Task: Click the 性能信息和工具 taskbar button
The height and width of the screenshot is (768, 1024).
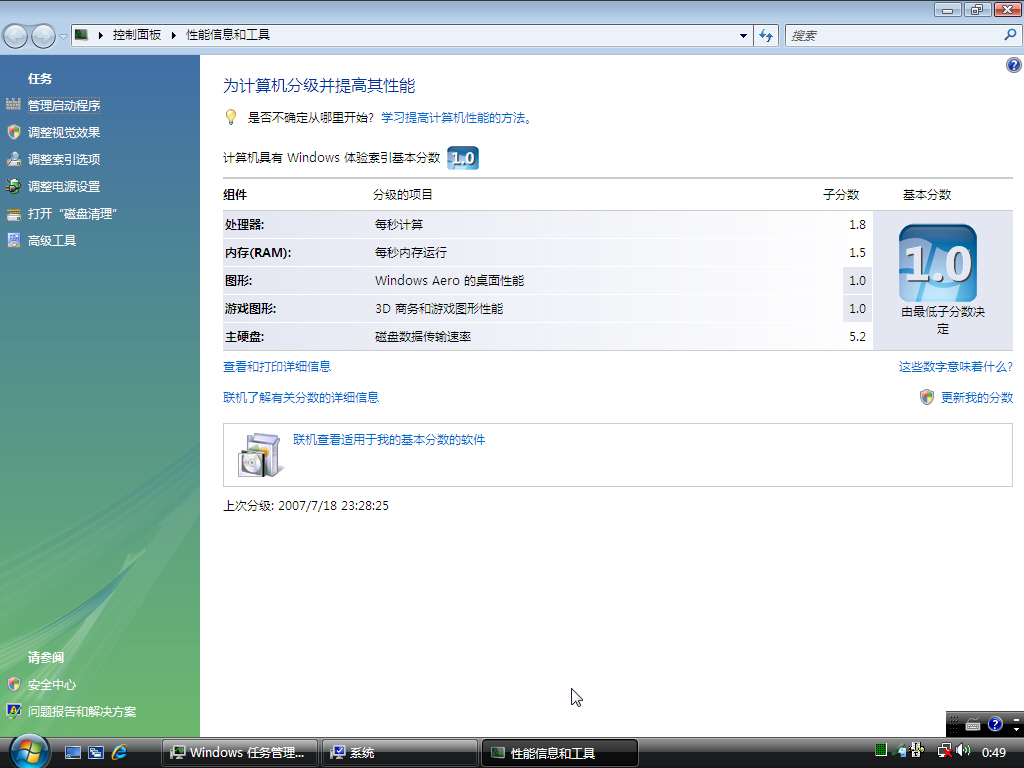Action: click(560, 753)
